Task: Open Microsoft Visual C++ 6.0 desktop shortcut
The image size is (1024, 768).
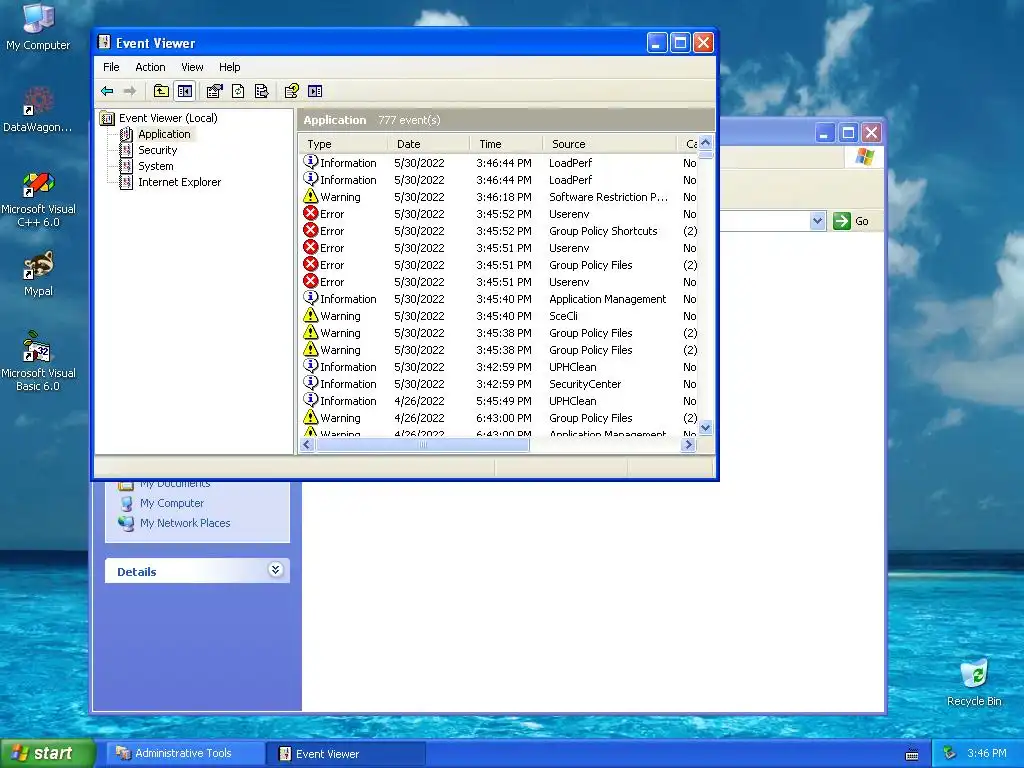Action: 38,199
